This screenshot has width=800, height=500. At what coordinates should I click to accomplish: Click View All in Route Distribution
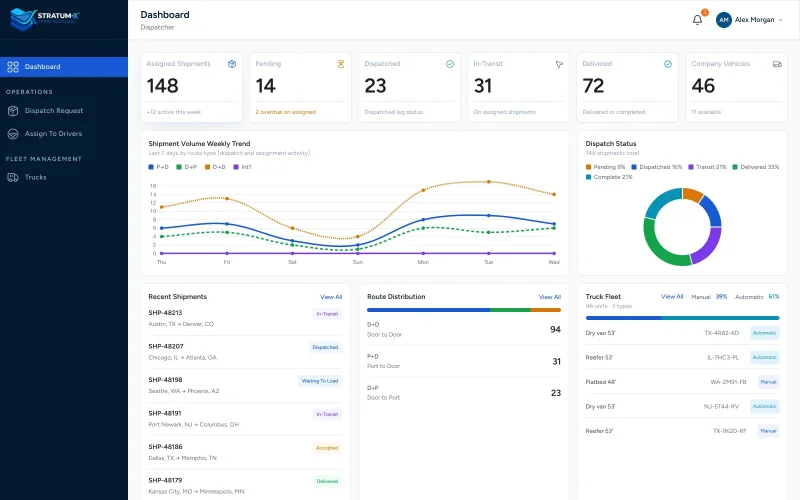[x=549, y=297]
